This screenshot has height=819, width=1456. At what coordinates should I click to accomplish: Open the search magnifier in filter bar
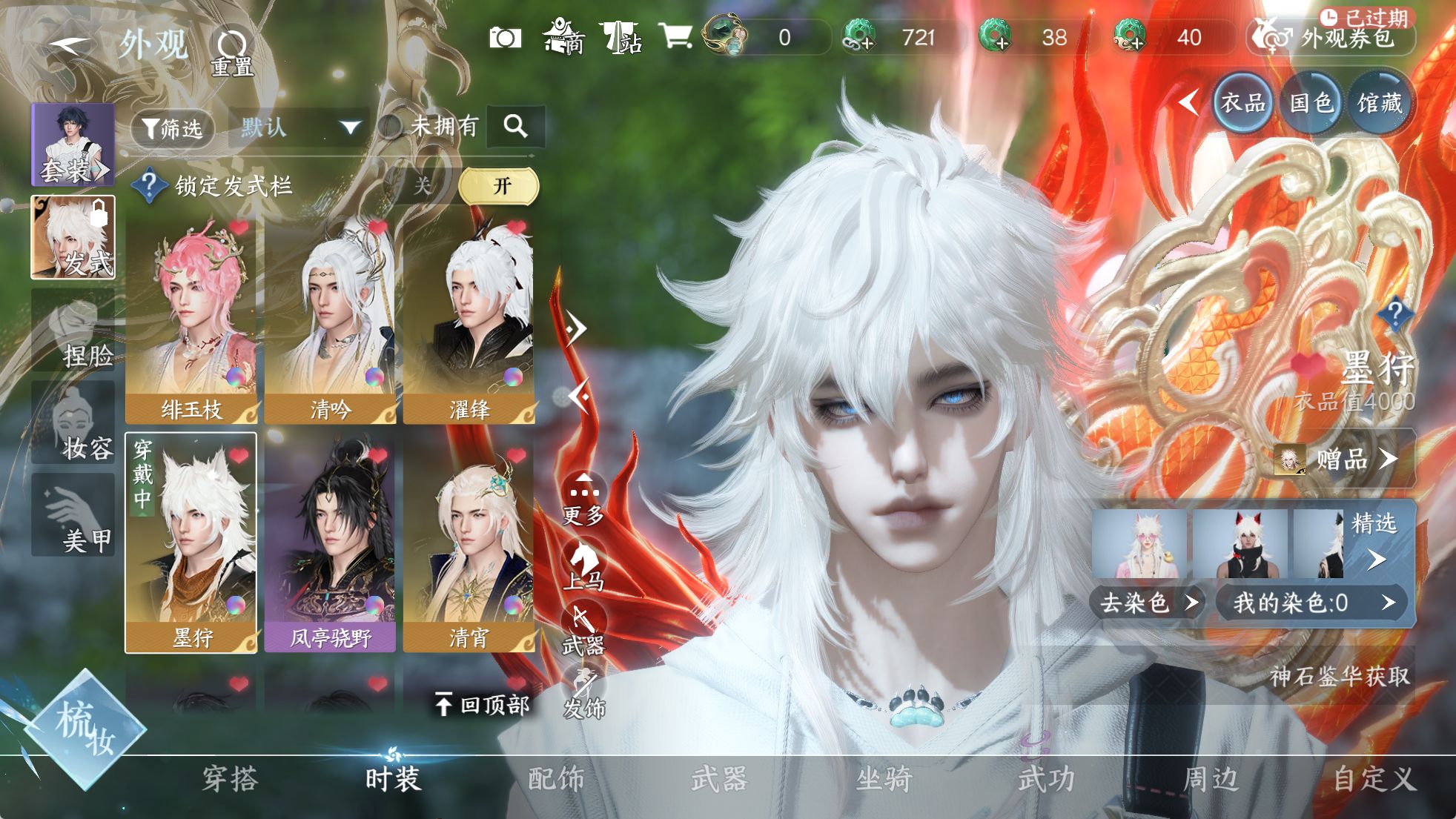[x=516, y=126]
